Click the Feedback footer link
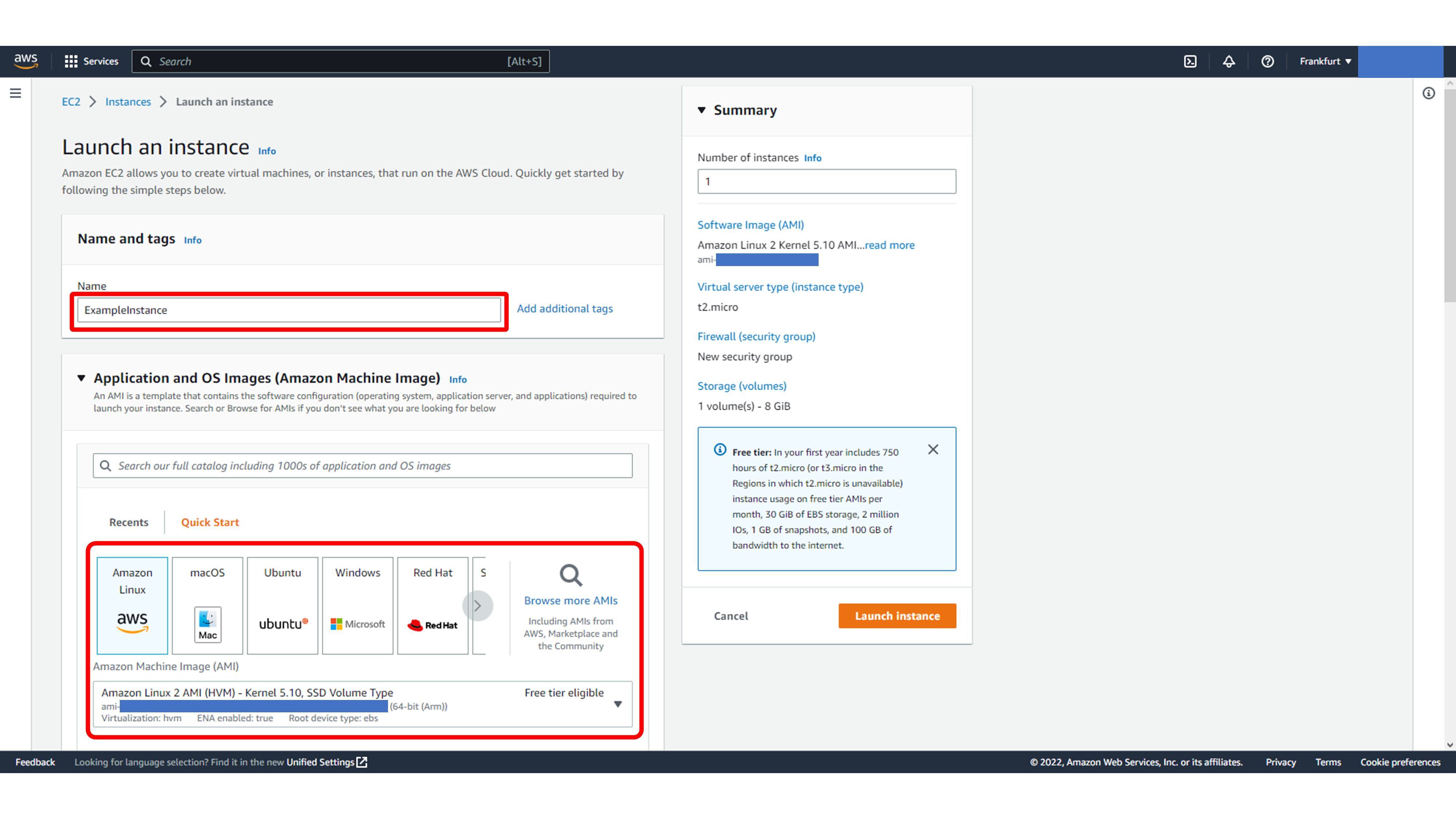This screenshot has width=1456, height=819. point(35,762)
